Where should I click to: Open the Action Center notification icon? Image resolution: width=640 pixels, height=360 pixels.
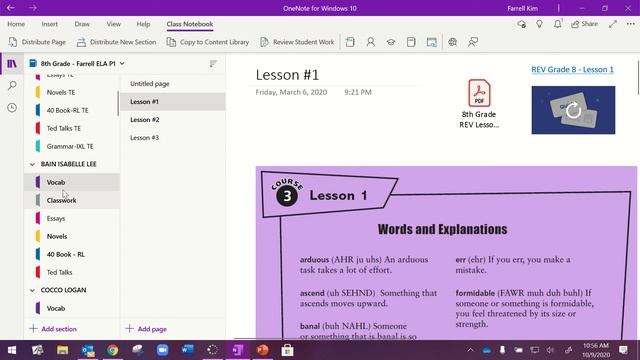623,350
